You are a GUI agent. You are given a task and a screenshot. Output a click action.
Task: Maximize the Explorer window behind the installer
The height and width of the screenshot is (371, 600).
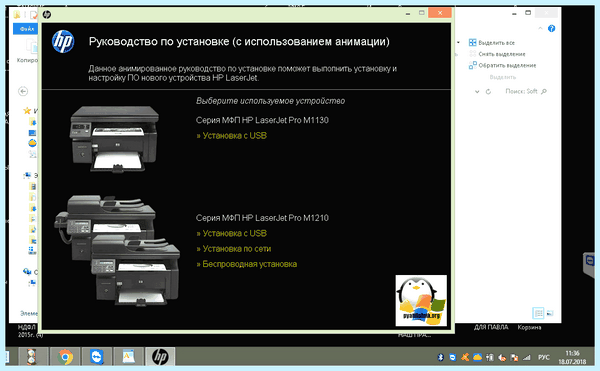[x=528, y=13]
